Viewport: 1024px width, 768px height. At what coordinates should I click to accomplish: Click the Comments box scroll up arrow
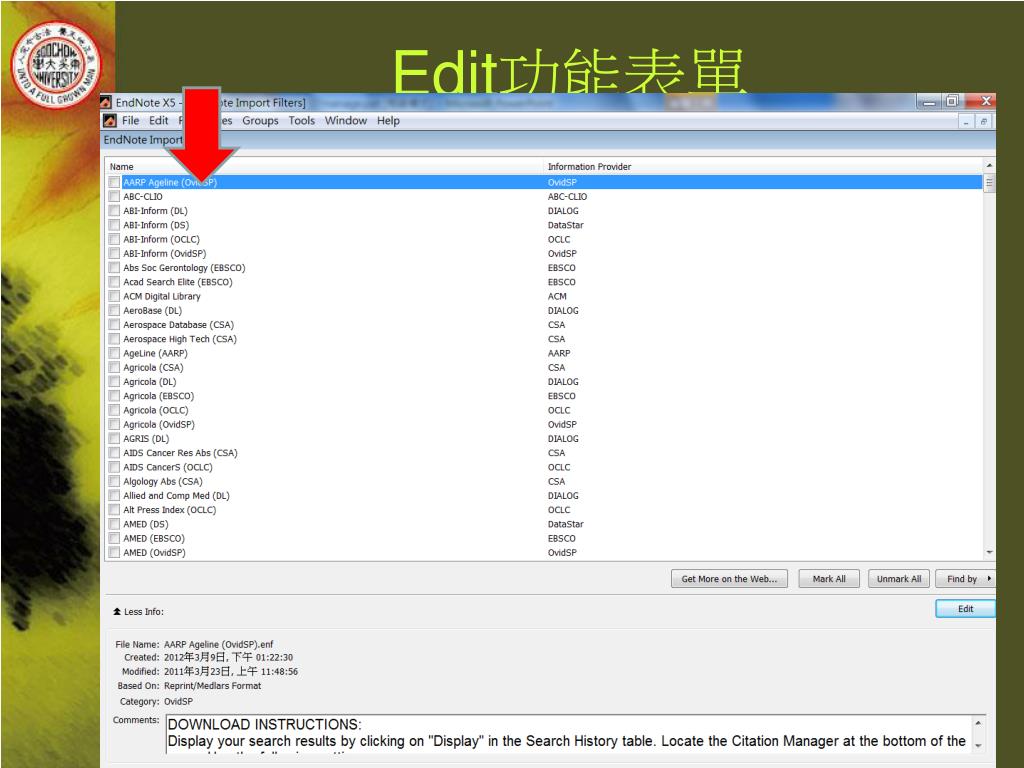tap(978, 723)
